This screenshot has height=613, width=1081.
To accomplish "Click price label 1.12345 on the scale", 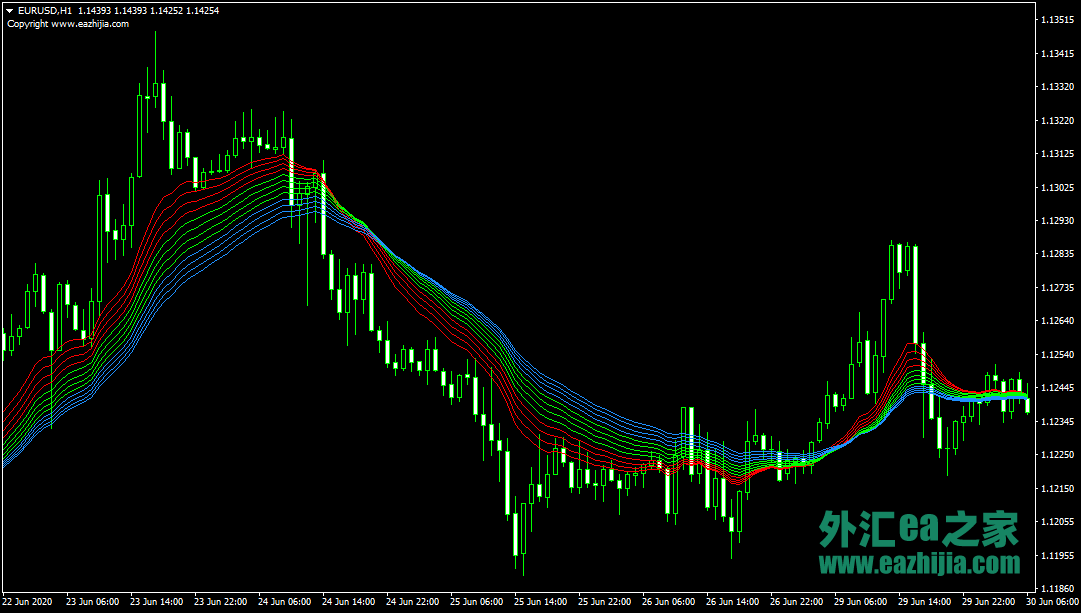I will tap(1058, 421).
